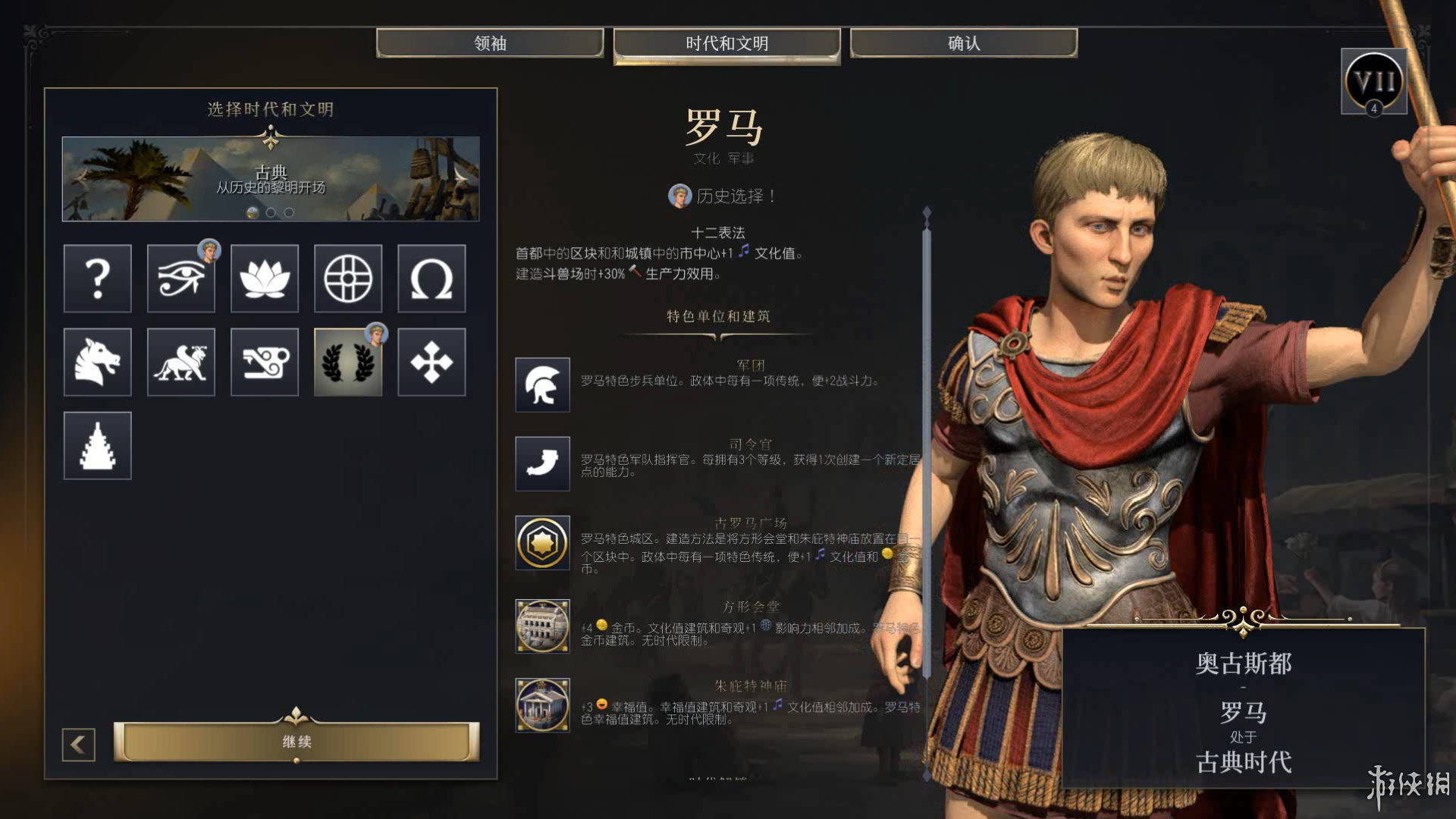Select the first age page dot

click(253, 212)
